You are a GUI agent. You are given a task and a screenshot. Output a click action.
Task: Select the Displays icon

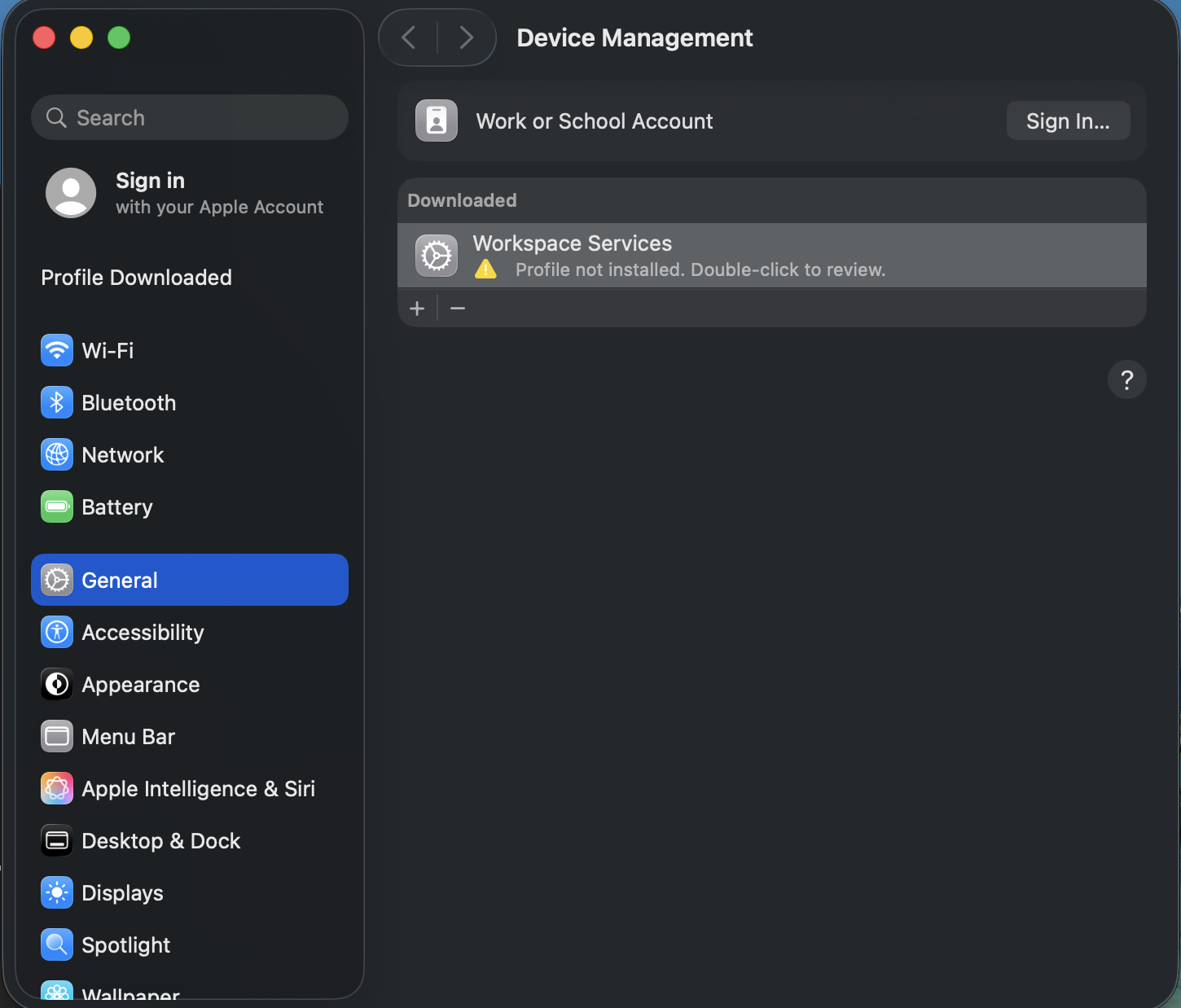click(56, 892)
